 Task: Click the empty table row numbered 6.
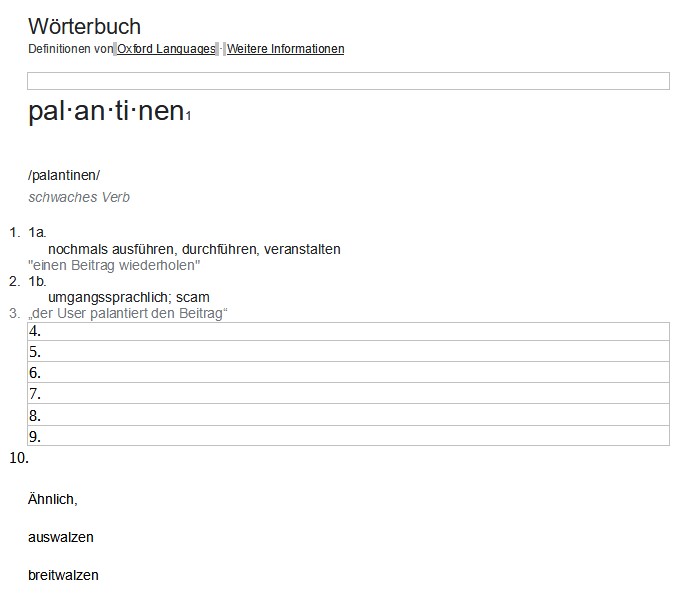(348, 372)
